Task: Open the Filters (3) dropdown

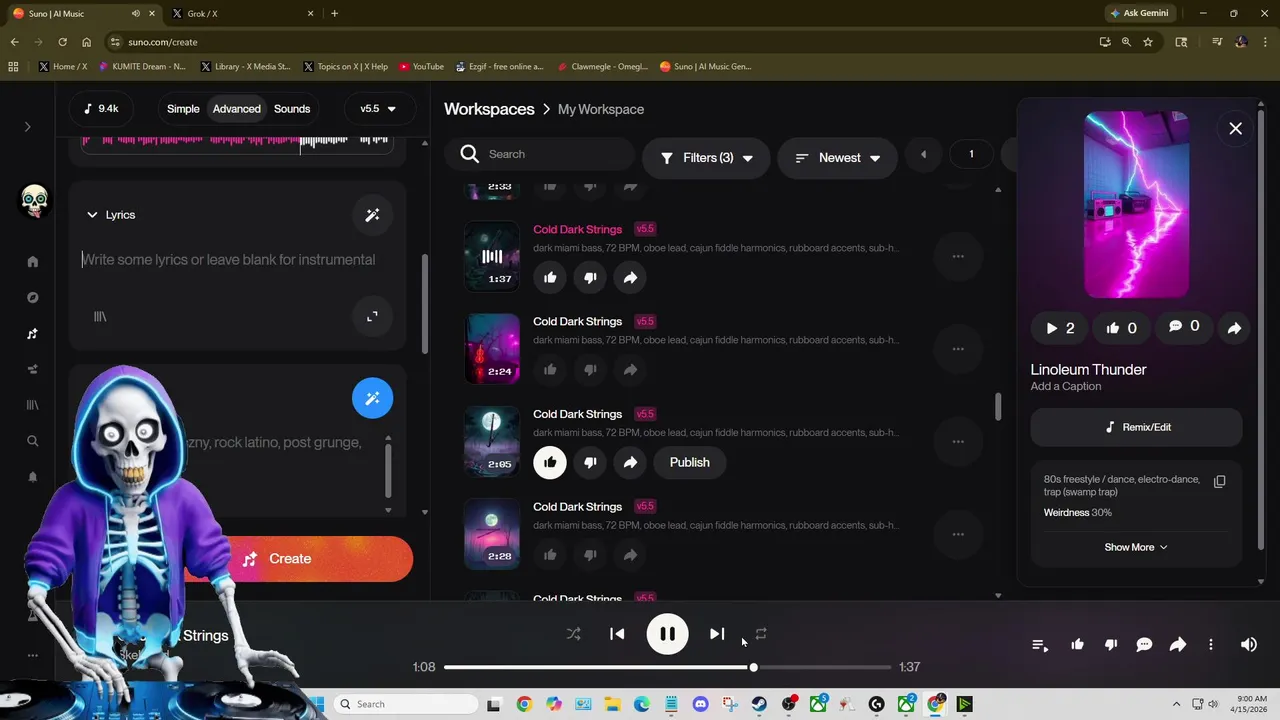Action: tap(707, 158)
